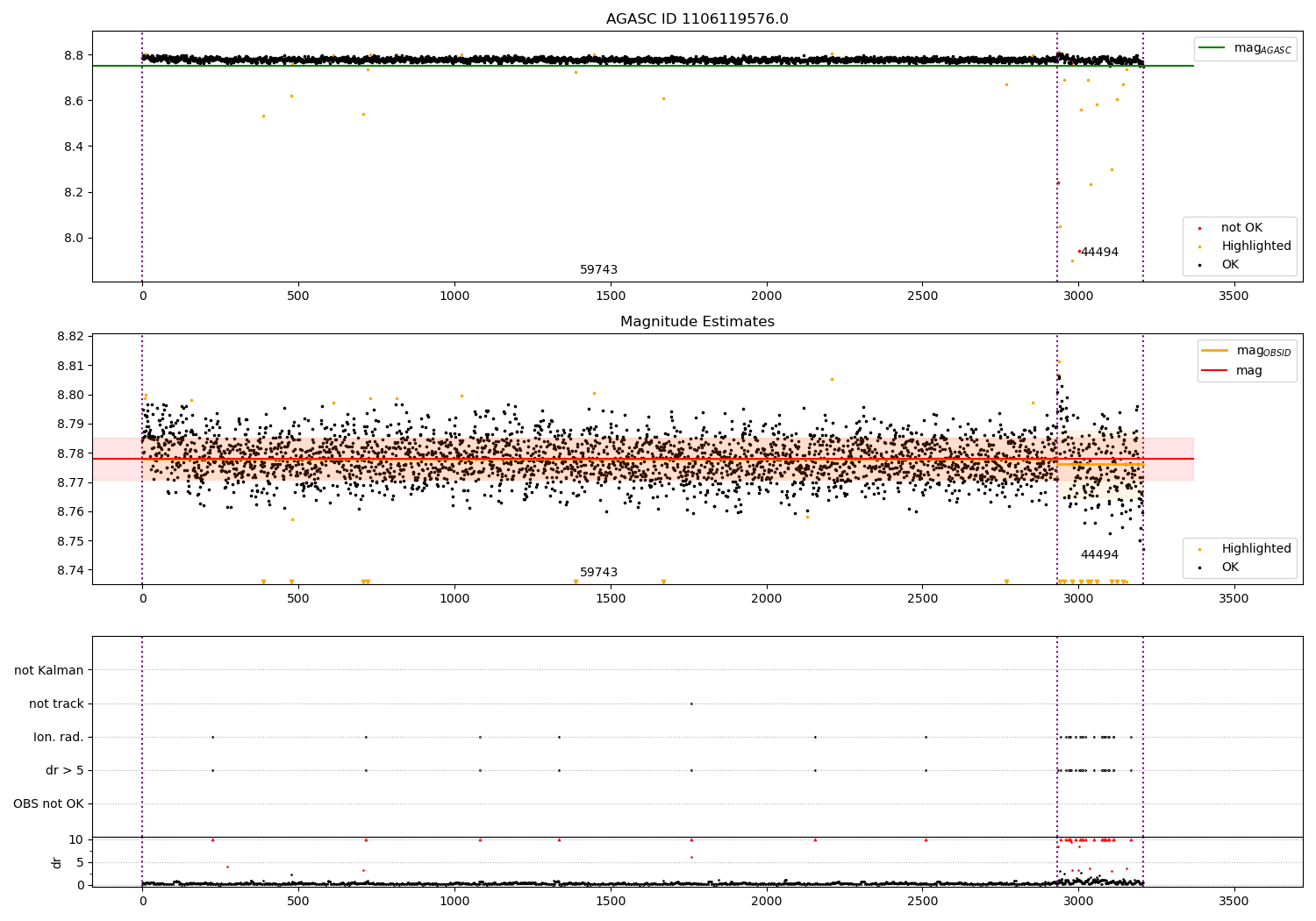
Task: Click the "OBS not OK" row label
Action: [48, 803]
